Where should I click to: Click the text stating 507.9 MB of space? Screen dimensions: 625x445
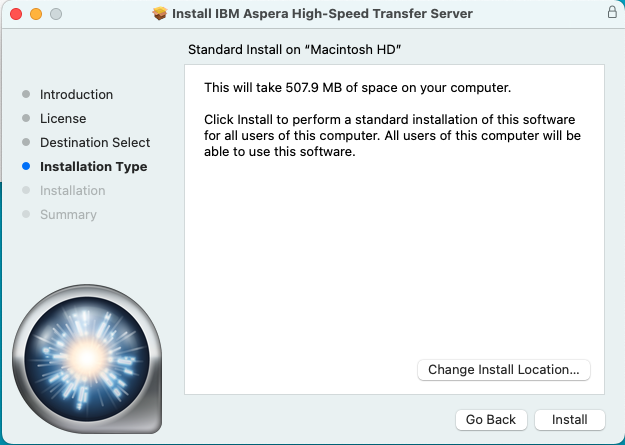pyautogui.click(x=358, y=87)
